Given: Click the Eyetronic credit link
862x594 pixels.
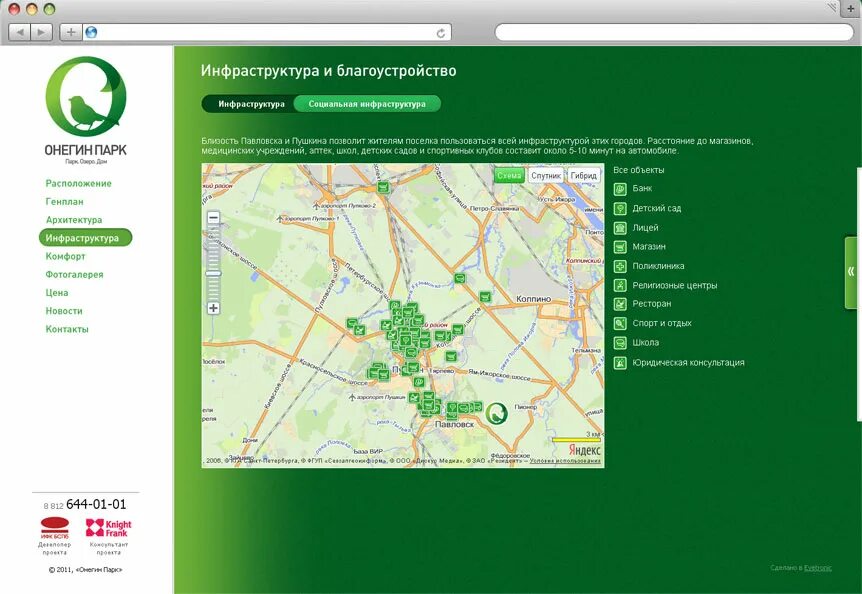Looking at the screenshot, I should point(817,568).
